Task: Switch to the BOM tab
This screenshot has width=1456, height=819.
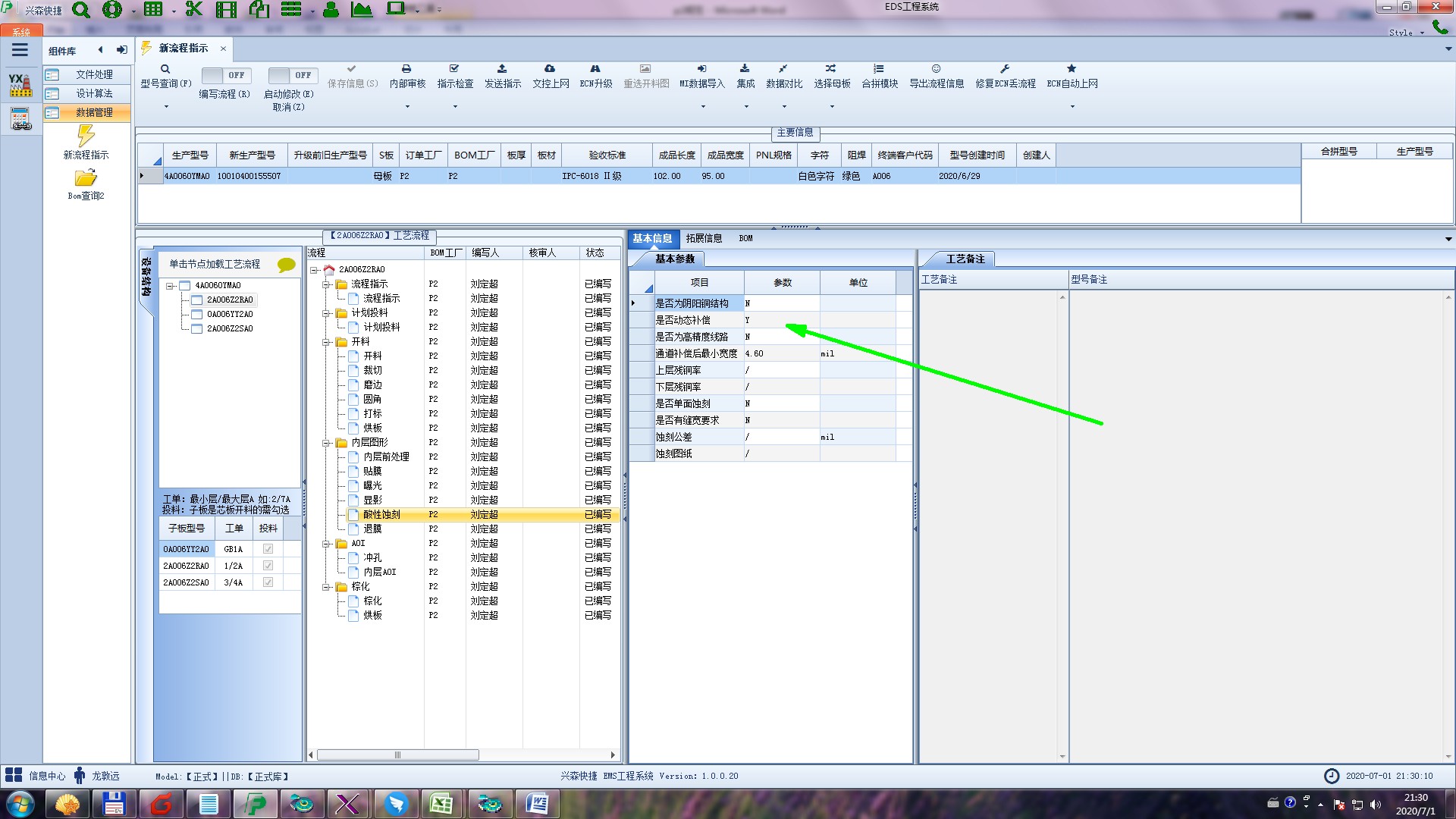Action: [x=745, y=238]
